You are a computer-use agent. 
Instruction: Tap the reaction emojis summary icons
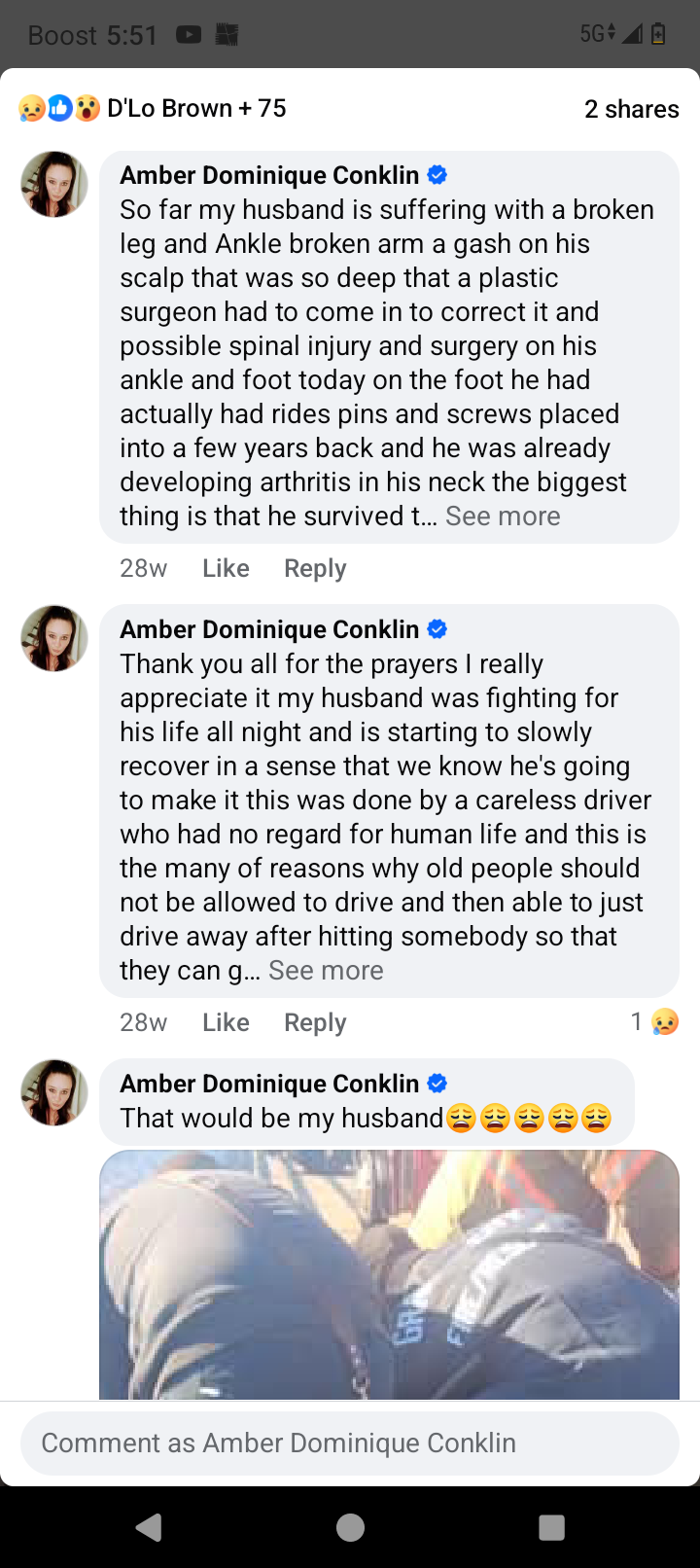tap(59, 108)
